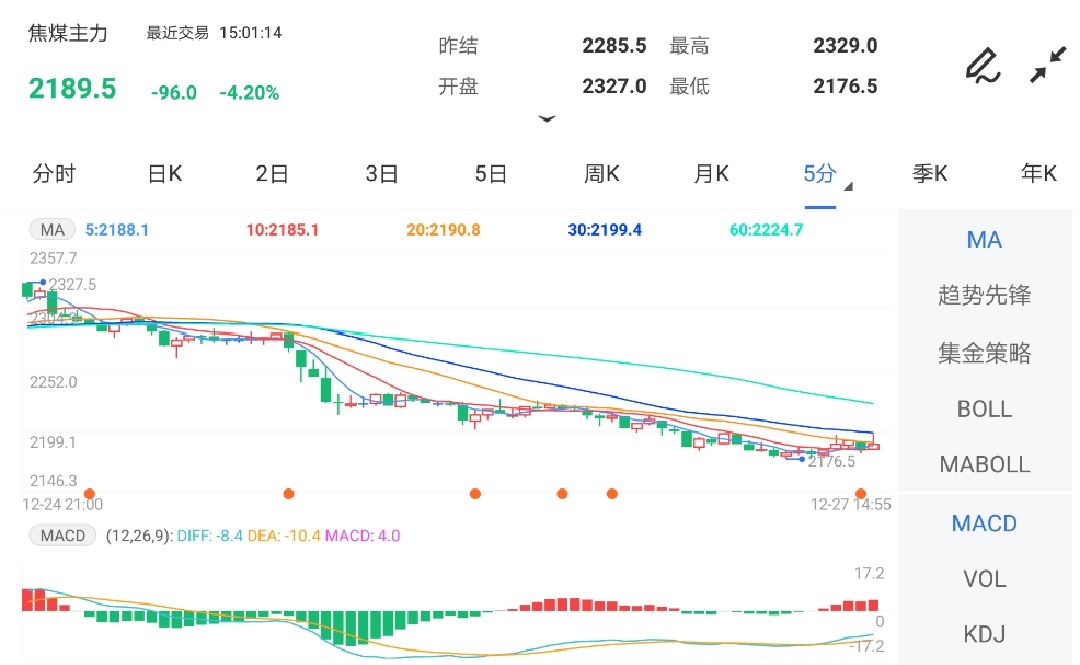
Task: Select MABOLL indicator
Action: pyautogui.click(x=984, y=464)
